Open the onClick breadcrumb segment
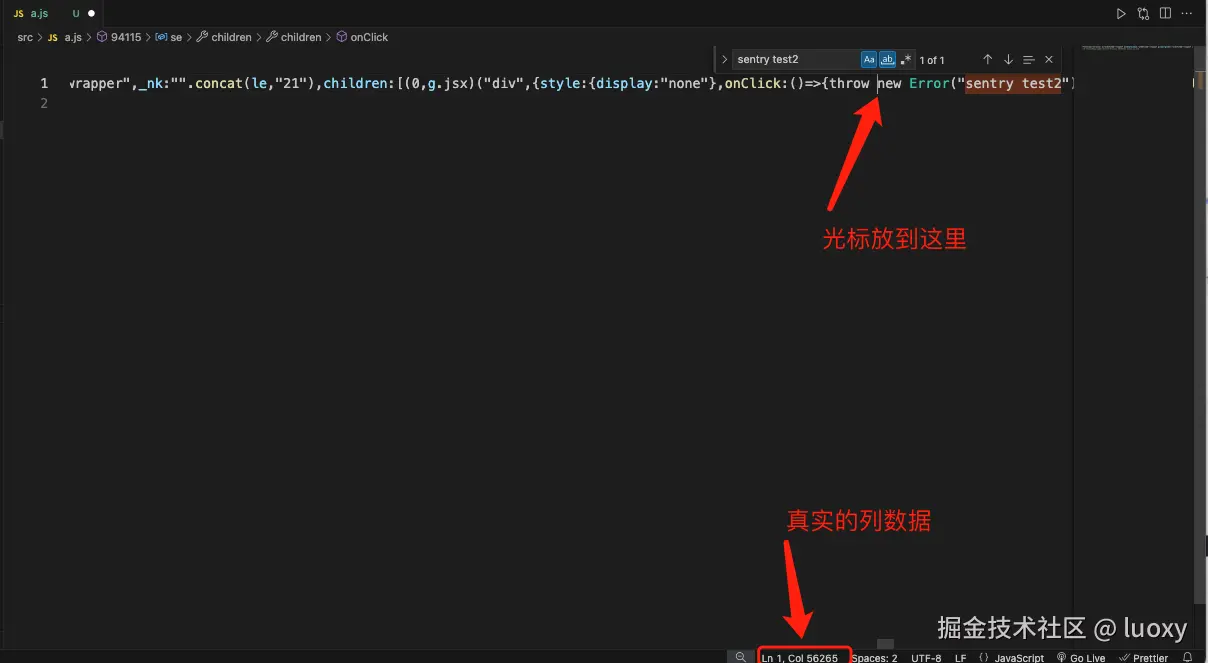The image size is (1208, 663). [x=362, y=37]
